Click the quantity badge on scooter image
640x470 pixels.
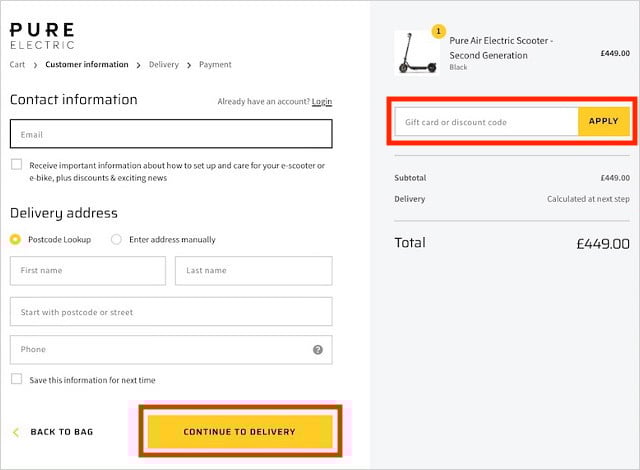(x=438, y=31)
